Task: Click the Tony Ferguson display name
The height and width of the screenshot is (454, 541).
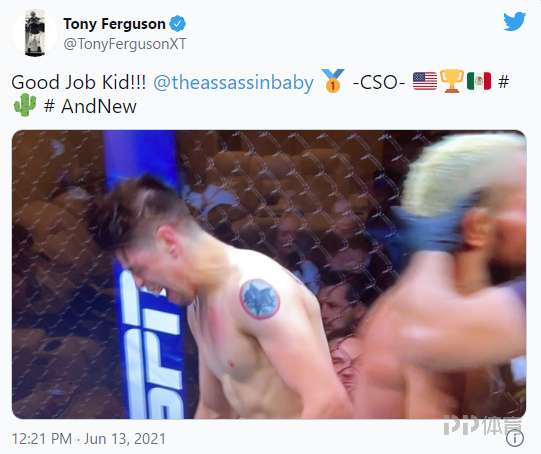Action: coord(115,24)
